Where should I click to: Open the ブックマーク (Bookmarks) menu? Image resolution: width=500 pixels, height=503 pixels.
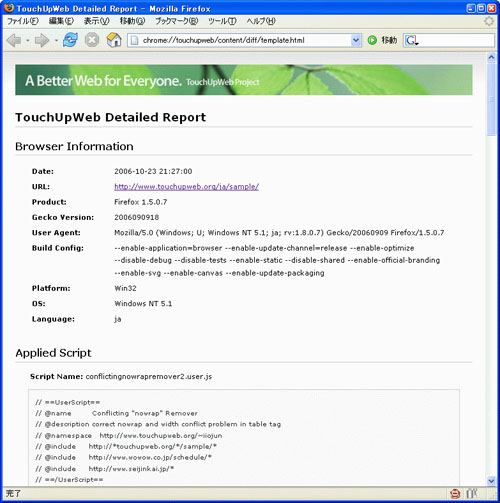(x=177, y=21)
